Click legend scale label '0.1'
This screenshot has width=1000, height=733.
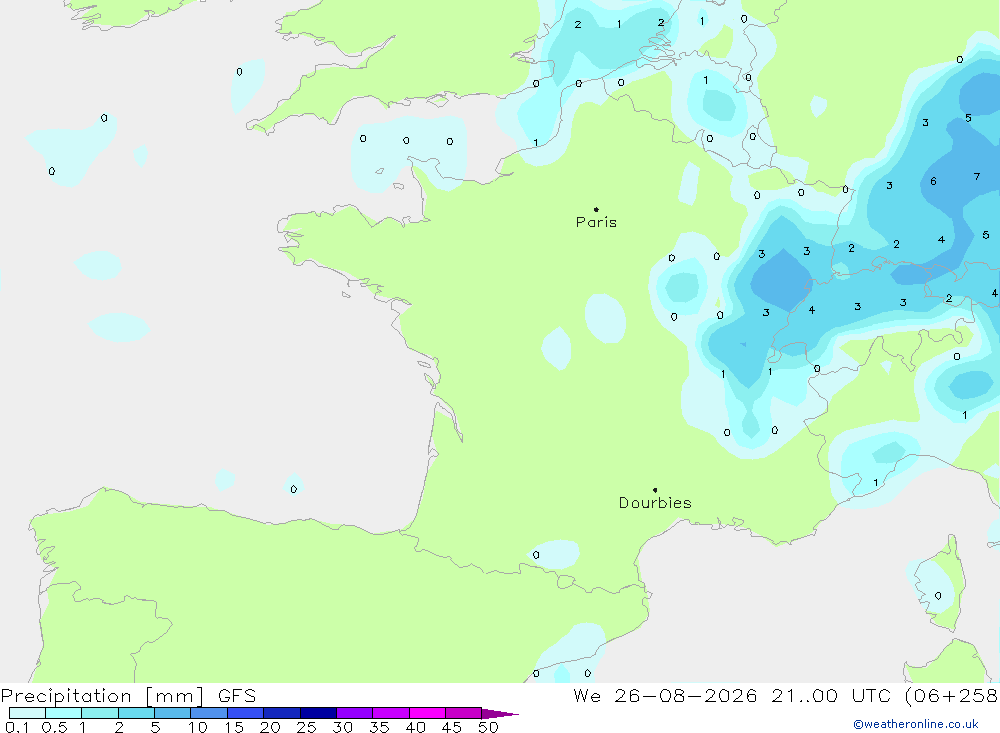point(17,727)
